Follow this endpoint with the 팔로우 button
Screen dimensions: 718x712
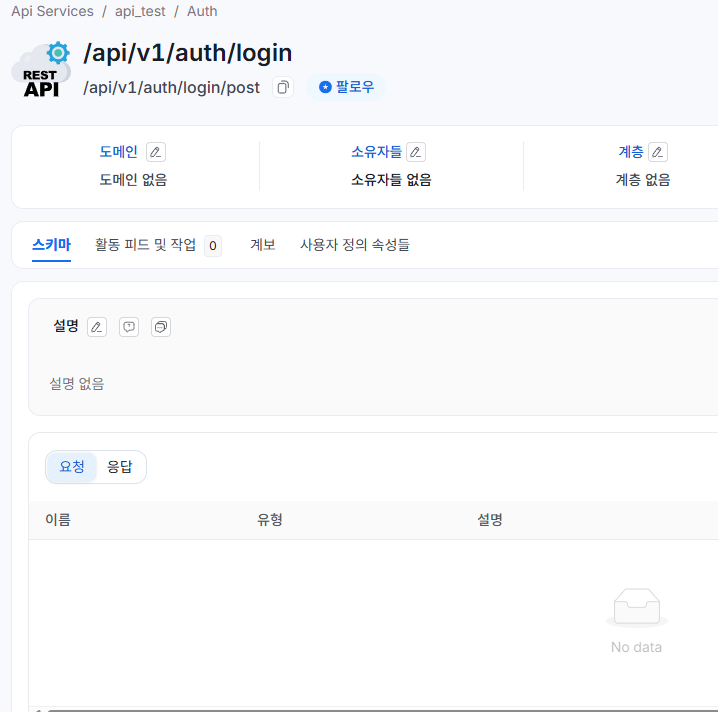[x=346, y=87]
